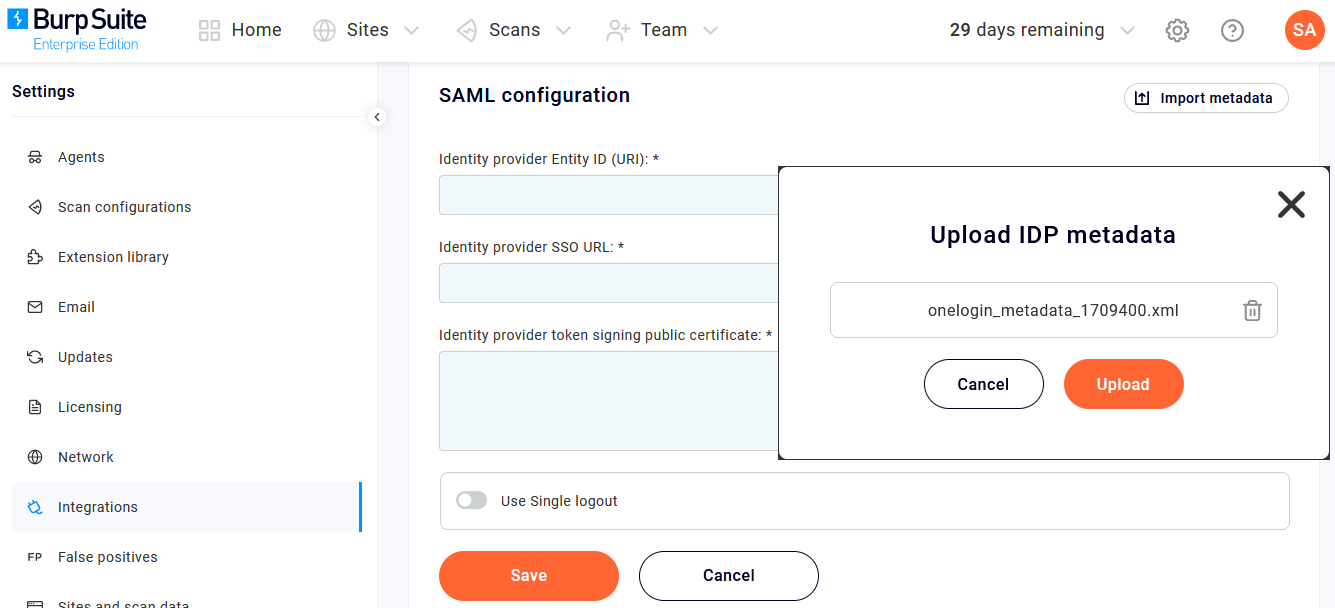Click the orange Upload button
Viewport: 1335px width, 608px height.
coord(1123,384)
